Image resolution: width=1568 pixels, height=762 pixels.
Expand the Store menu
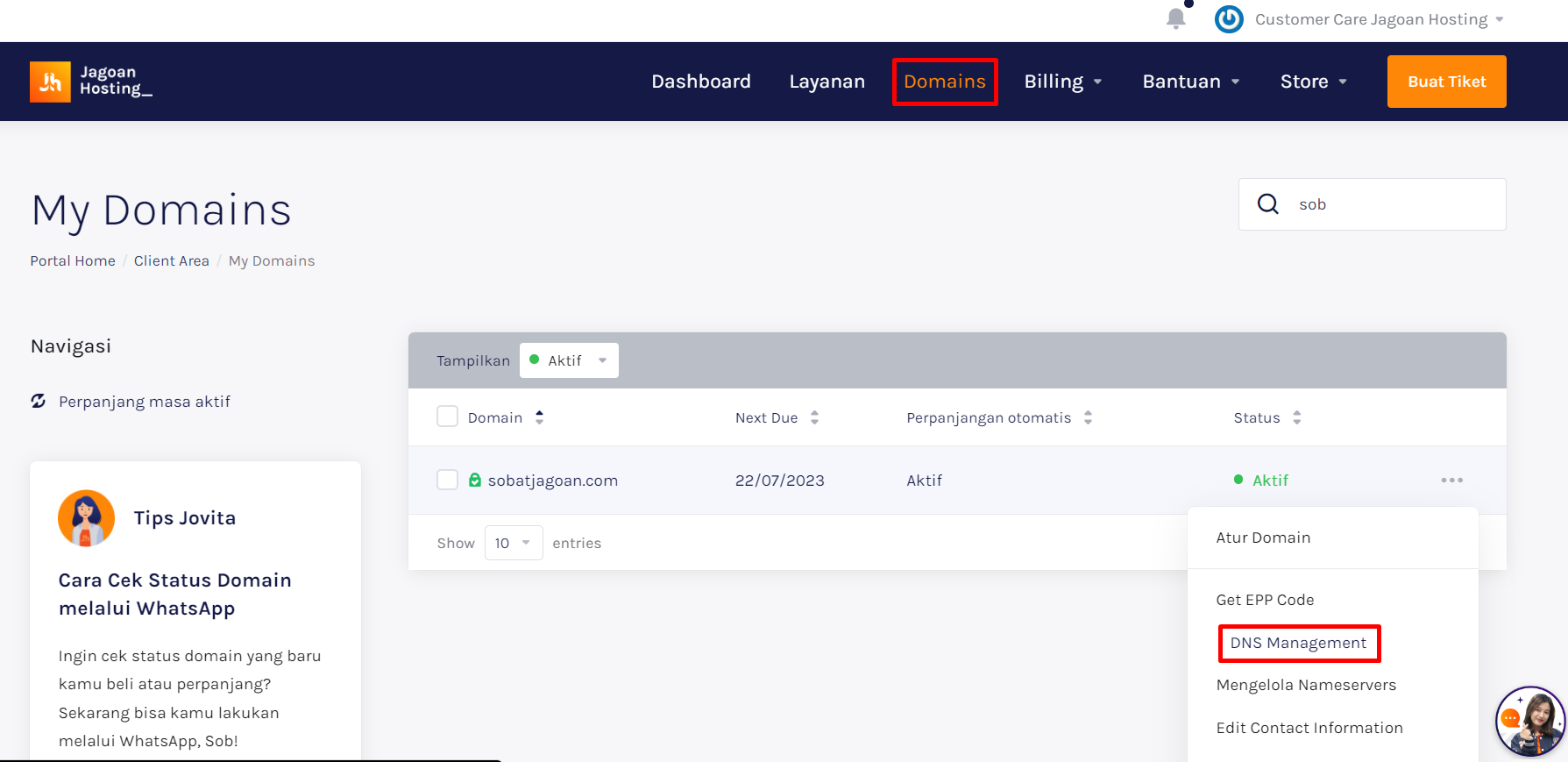tap(1314, 82)
